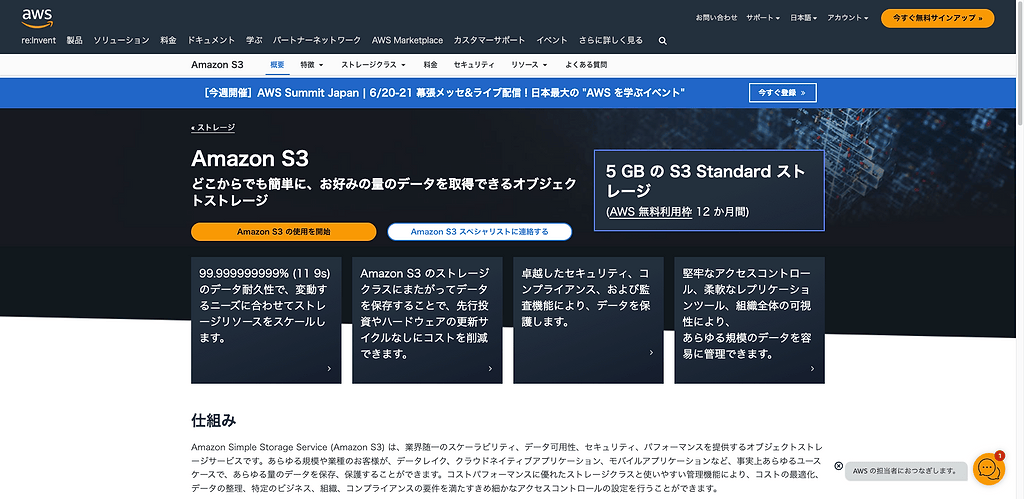Click the 5 GB S3 Standard free tier box

709,191
